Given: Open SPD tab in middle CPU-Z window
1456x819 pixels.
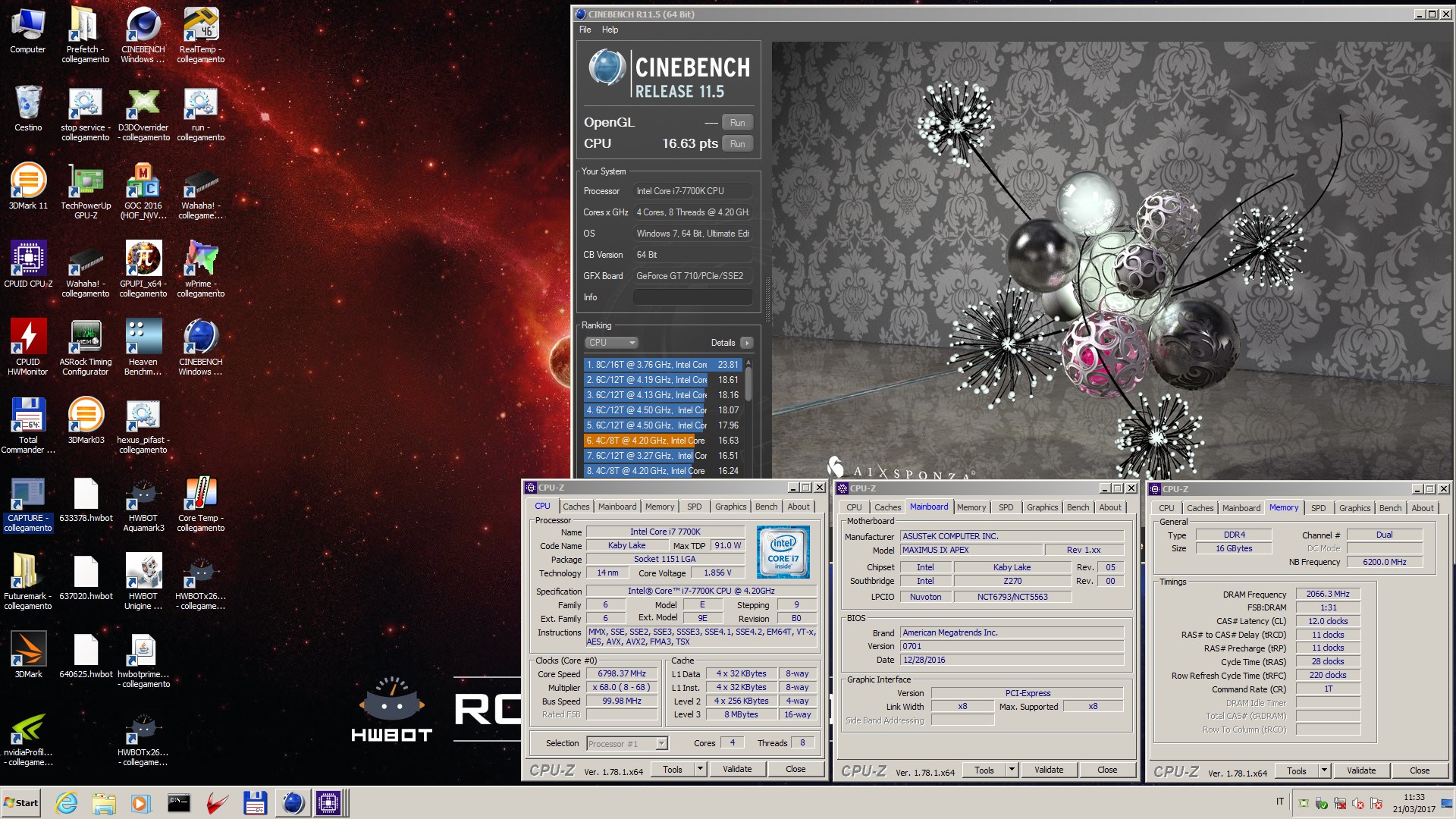Looking at the screenshot, I should [1006, 507].
